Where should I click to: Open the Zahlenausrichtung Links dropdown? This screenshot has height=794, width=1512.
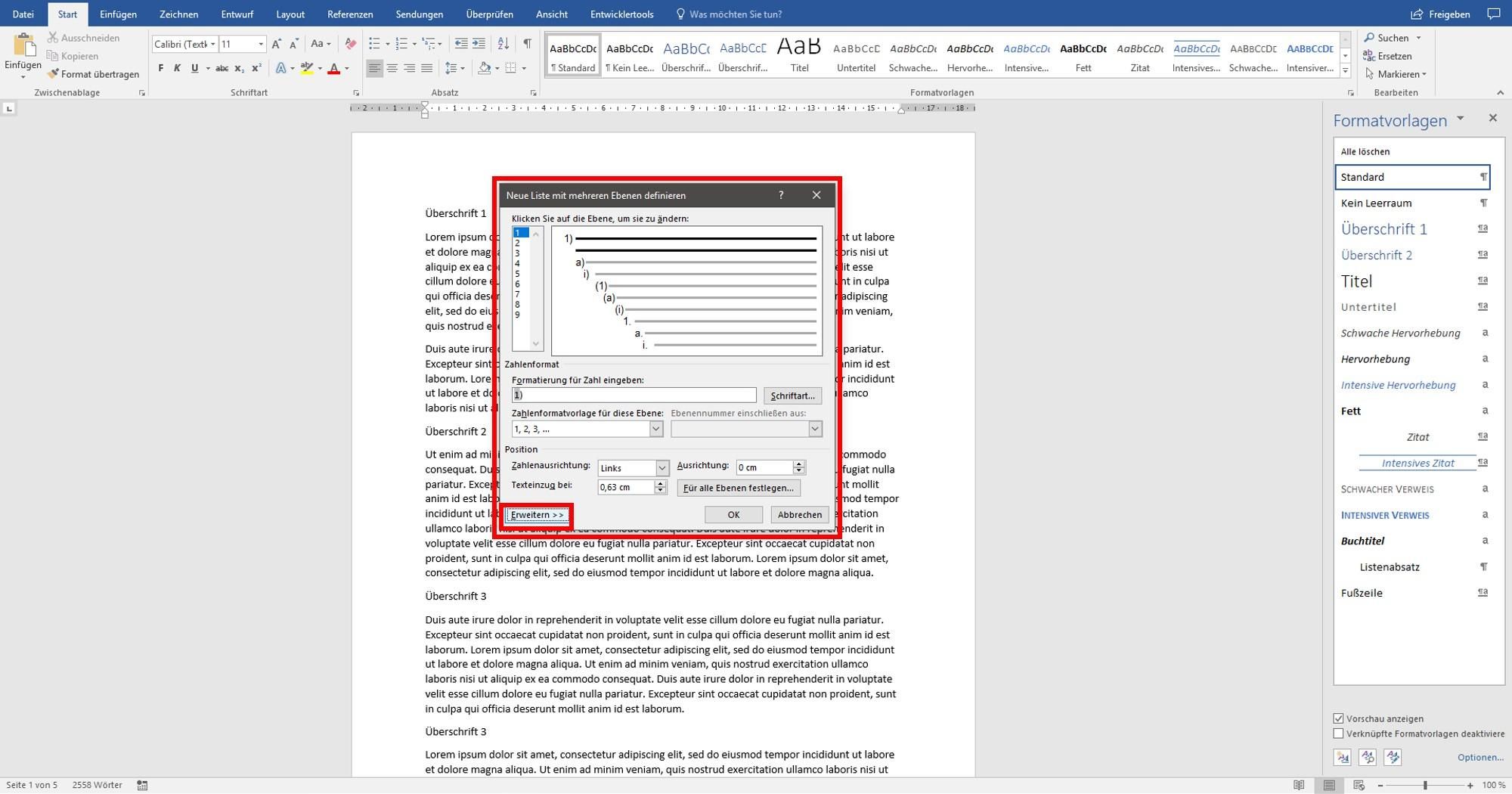click(661, 468)
